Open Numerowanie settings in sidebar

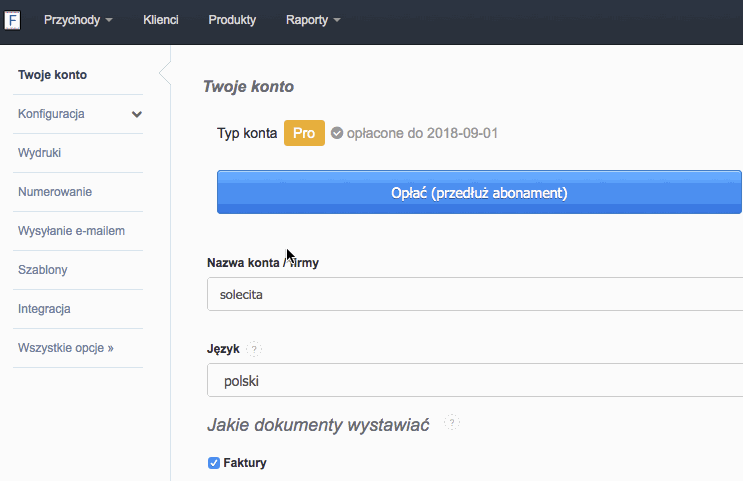tap(54, 192)
